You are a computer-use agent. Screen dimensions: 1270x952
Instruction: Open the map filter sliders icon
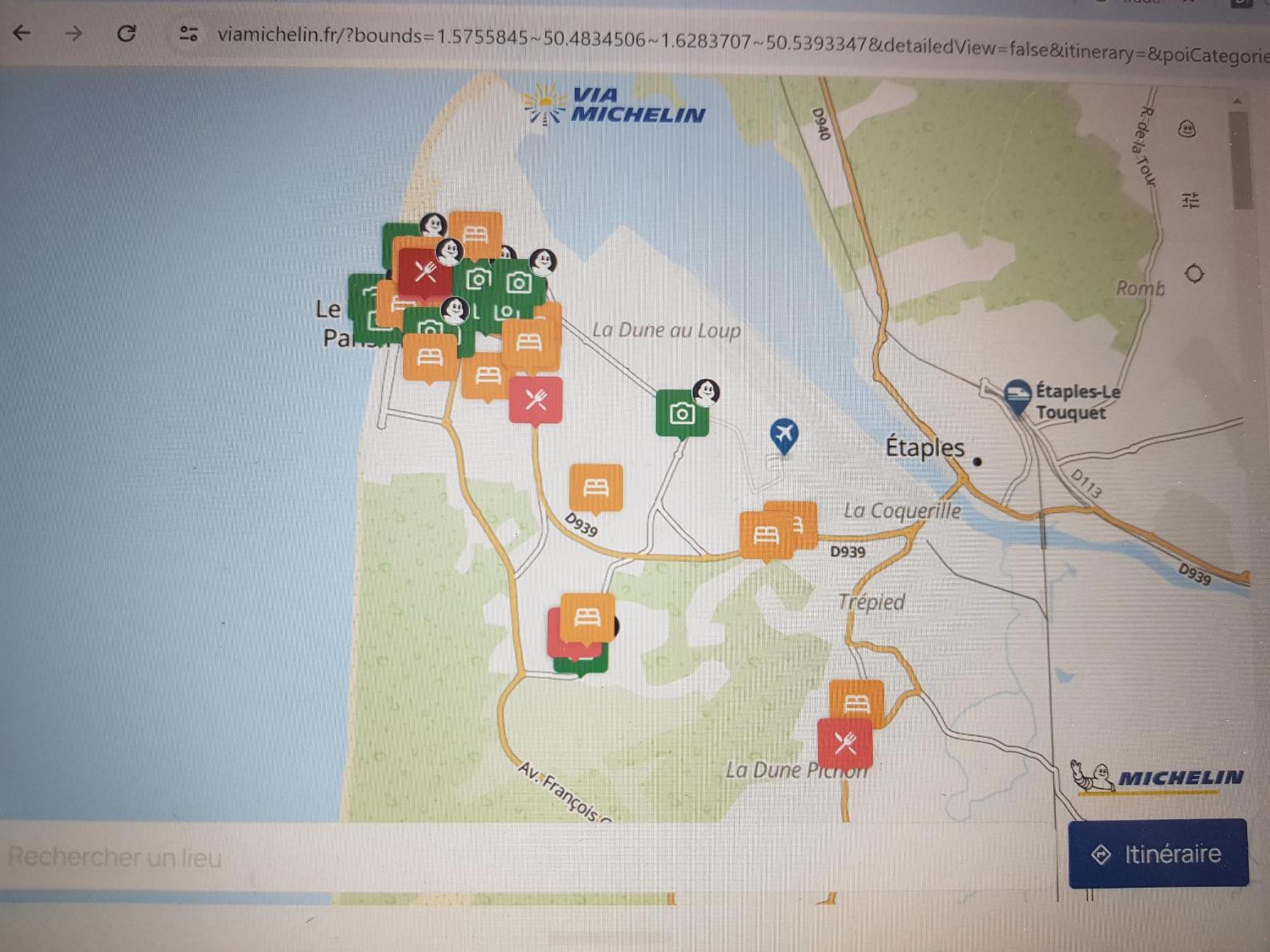1190,201
